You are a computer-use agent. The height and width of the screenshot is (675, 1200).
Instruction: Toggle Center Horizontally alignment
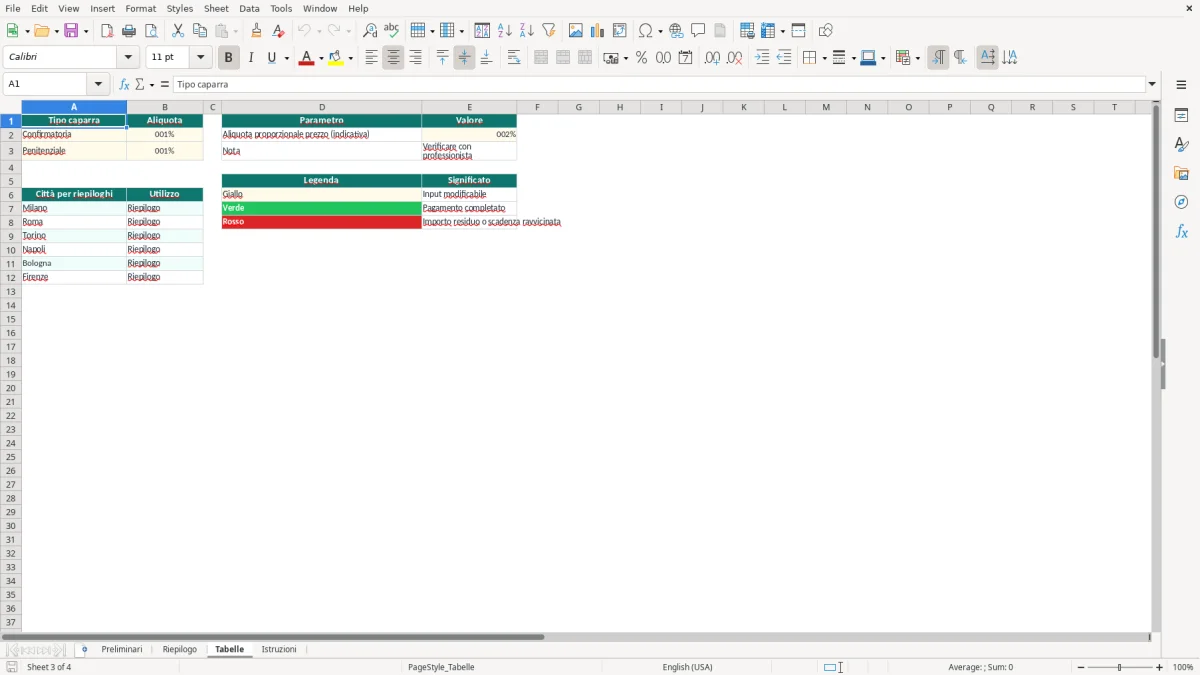point(393,58)
